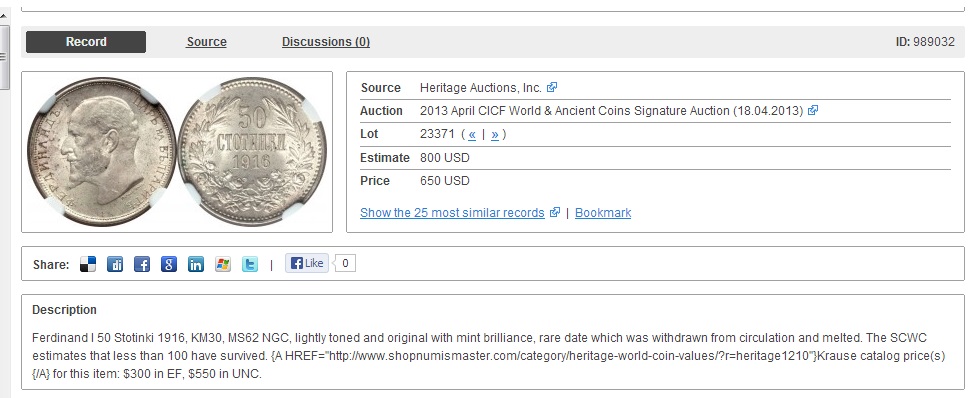The height and width of the screenshot is (398, 974).
Task: View the coin obverse image
Action: 101,152
